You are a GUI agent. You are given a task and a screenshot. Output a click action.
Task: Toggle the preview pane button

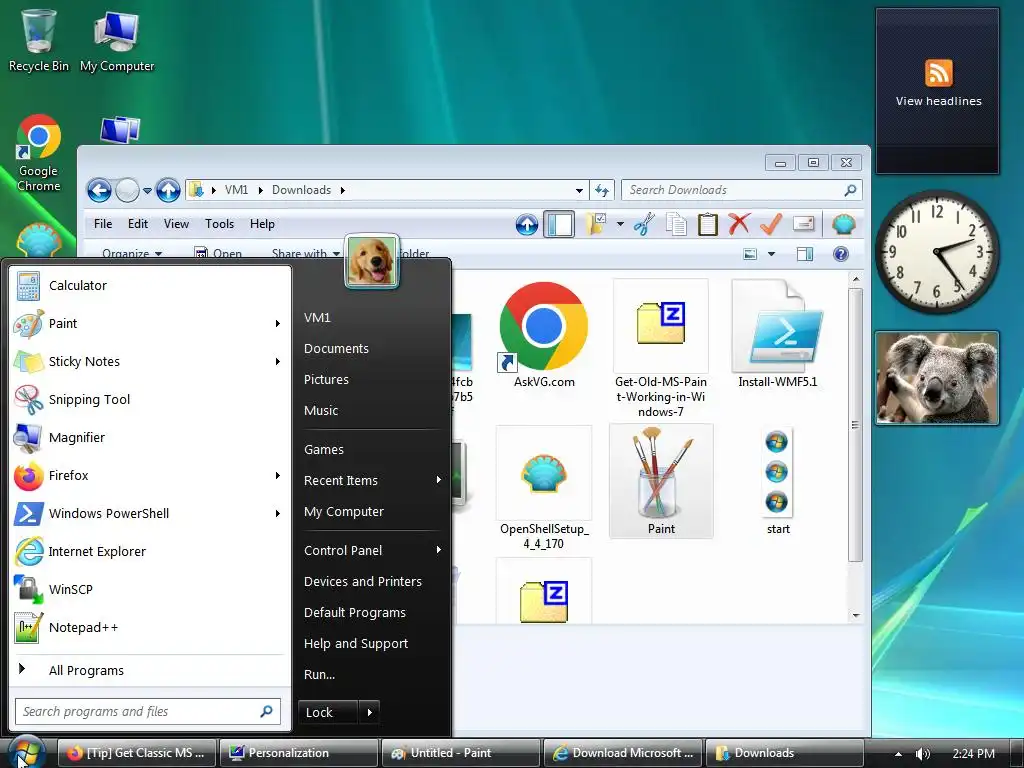click(x=805, y=253)
